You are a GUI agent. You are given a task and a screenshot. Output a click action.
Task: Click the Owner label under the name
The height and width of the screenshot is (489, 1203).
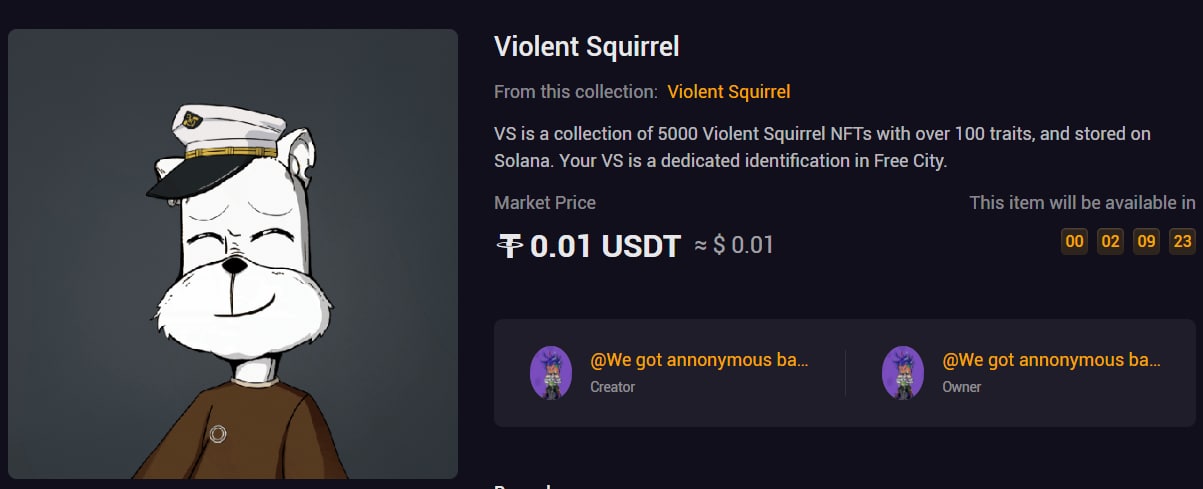pyautogui.click(x=961, y=387)
